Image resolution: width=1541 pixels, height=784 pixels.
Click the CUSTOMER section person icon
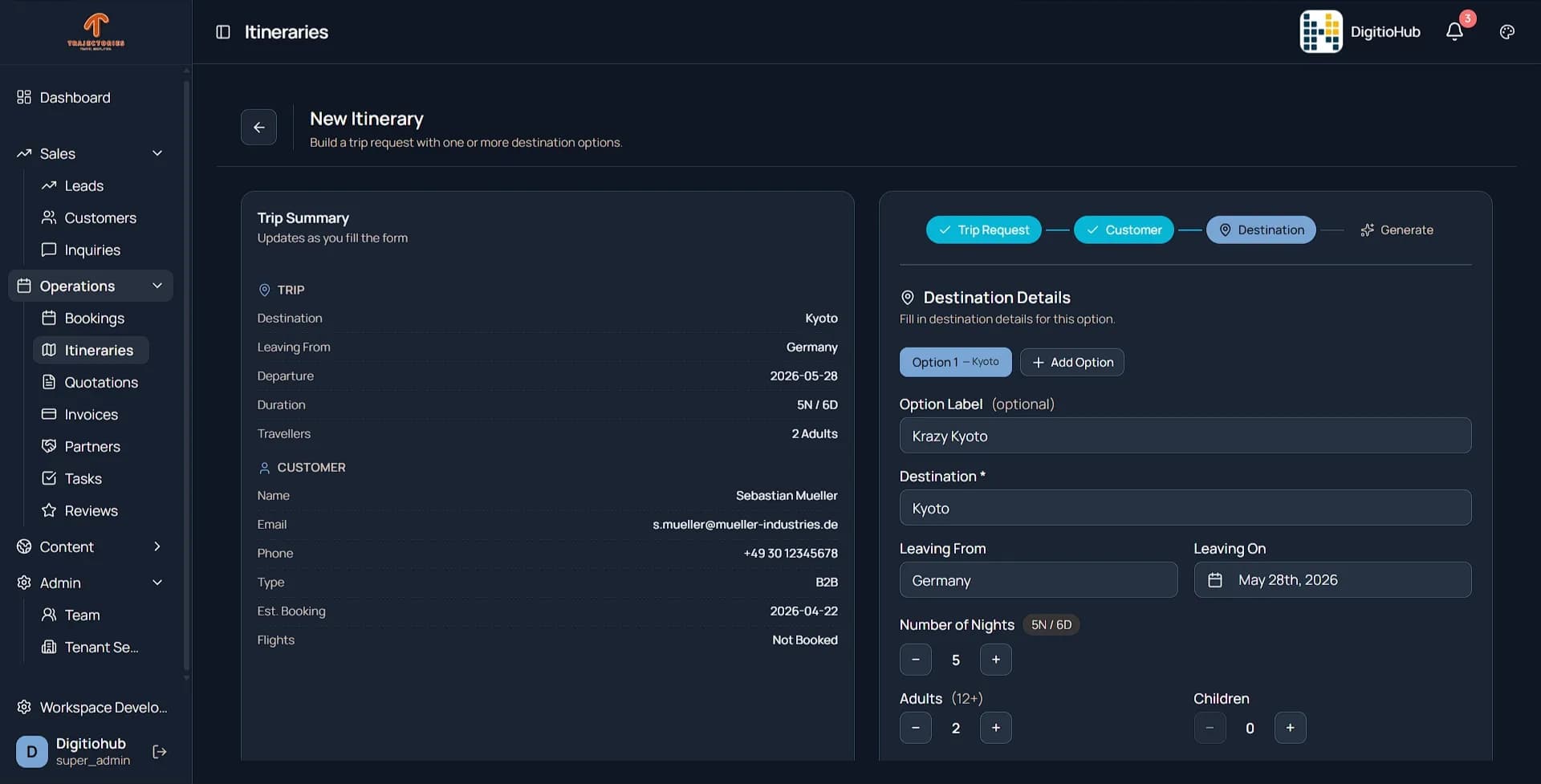(264, 467)
